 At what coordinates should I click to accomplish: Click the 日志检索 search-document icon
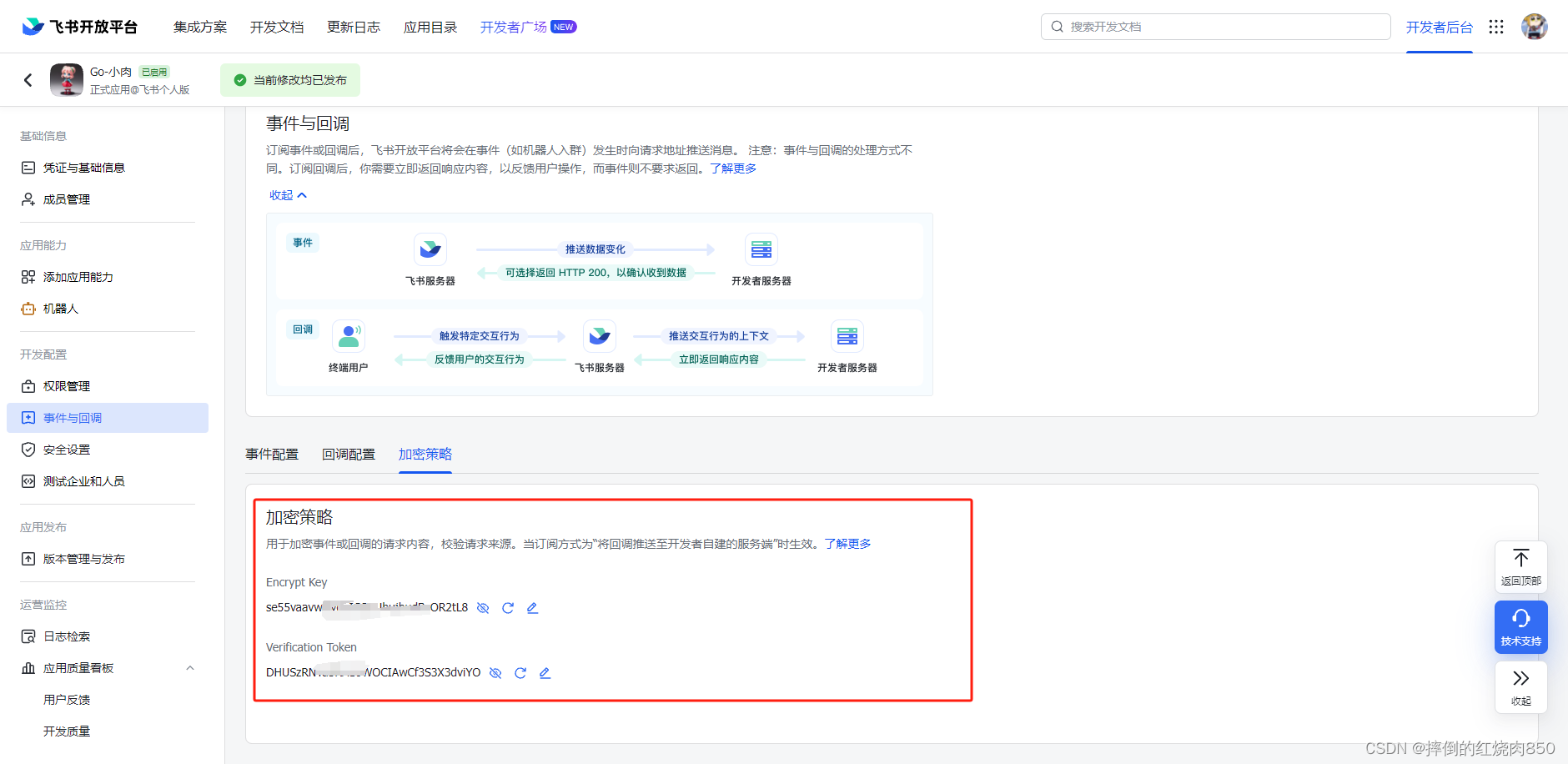(x=28, y=636)
